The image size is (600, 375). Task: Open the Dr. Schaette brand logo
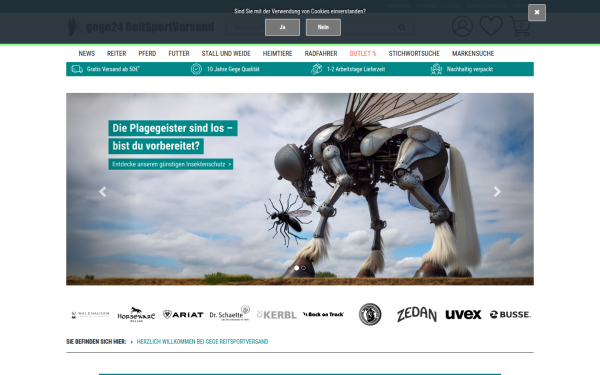click(x=230, y=313)
